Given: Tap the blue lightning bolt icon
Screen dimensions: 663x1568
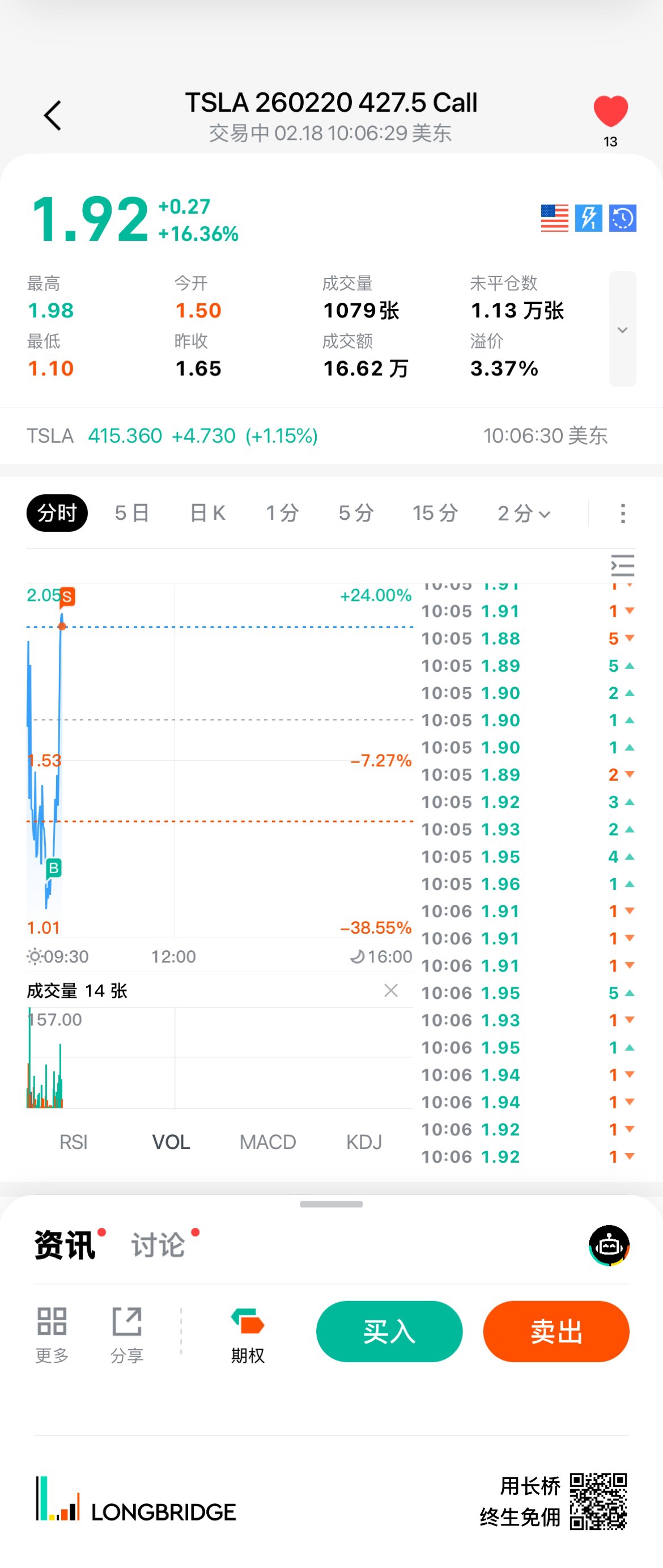Looking at the screenshot, I should pos(588,218).
